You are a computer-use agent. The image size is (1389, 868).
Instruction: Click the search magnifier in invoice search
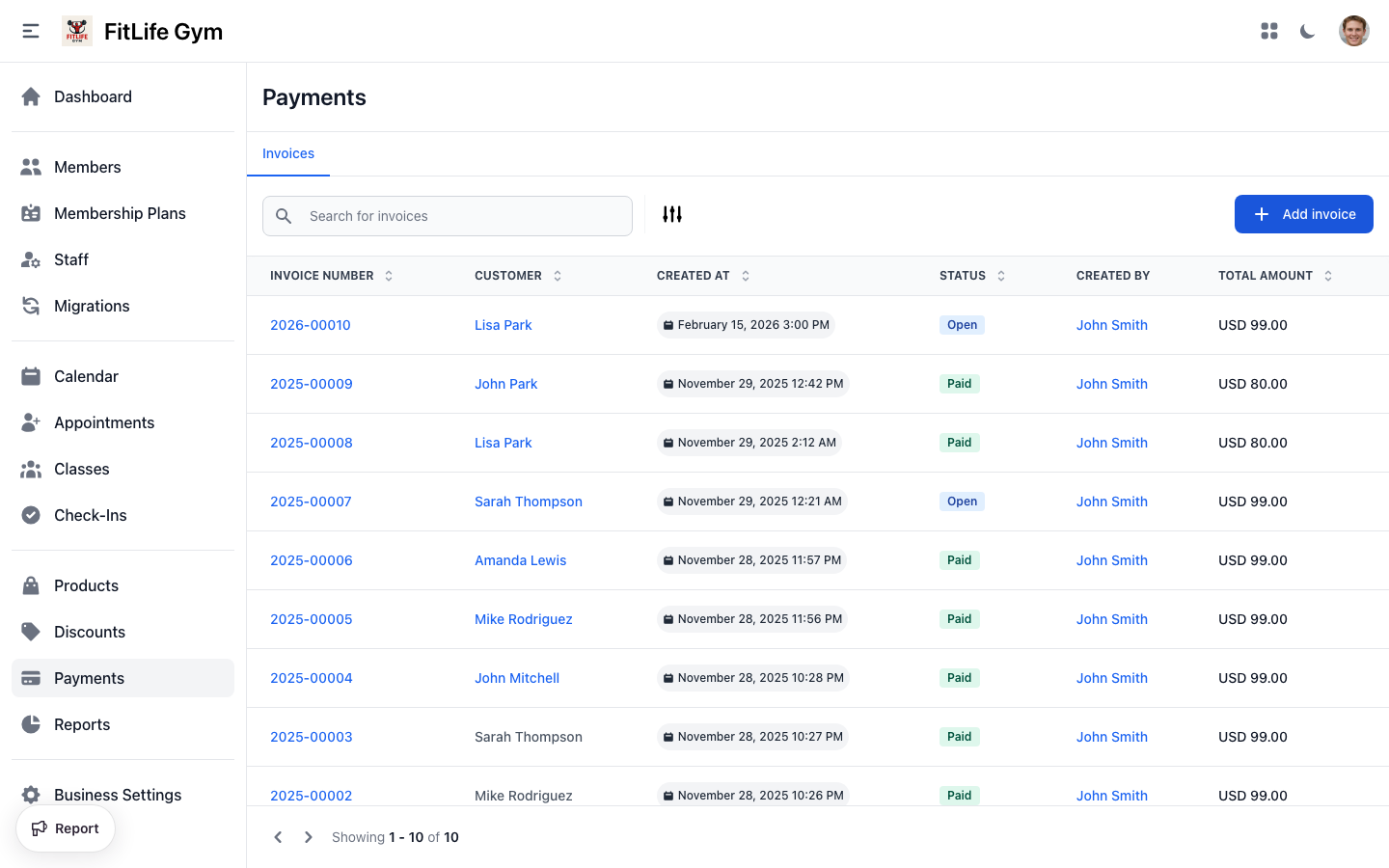(284, 216)
